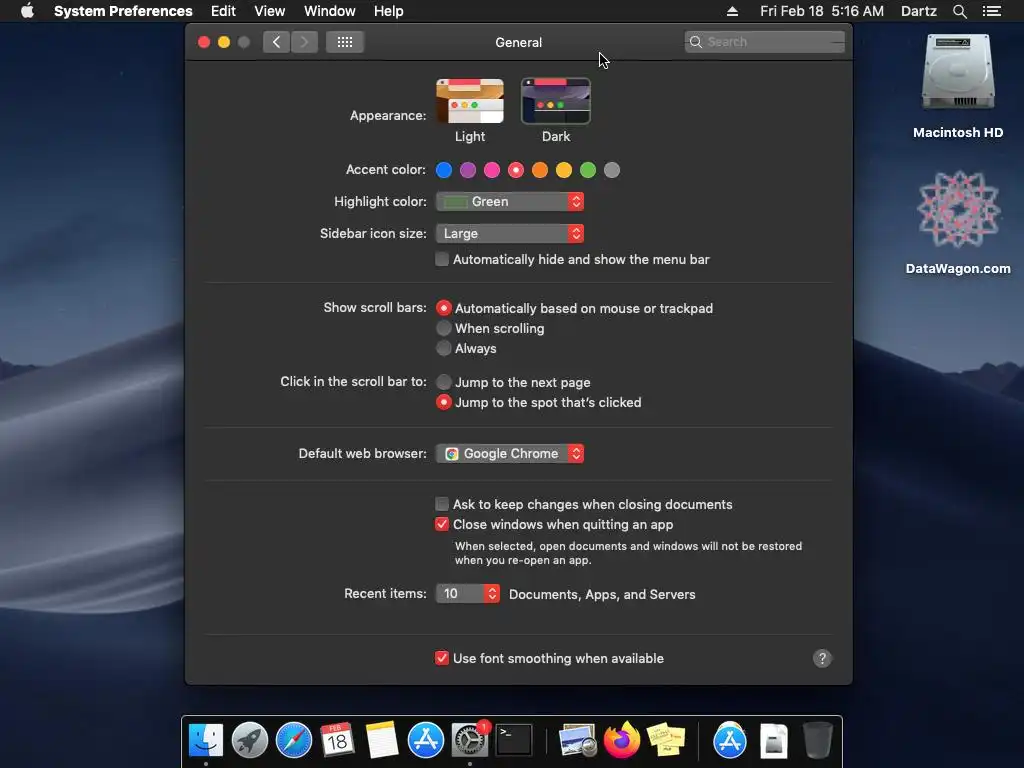Select Jump to the next page
This screenshot has width=1024, height=768.
(x=443, y=382)
